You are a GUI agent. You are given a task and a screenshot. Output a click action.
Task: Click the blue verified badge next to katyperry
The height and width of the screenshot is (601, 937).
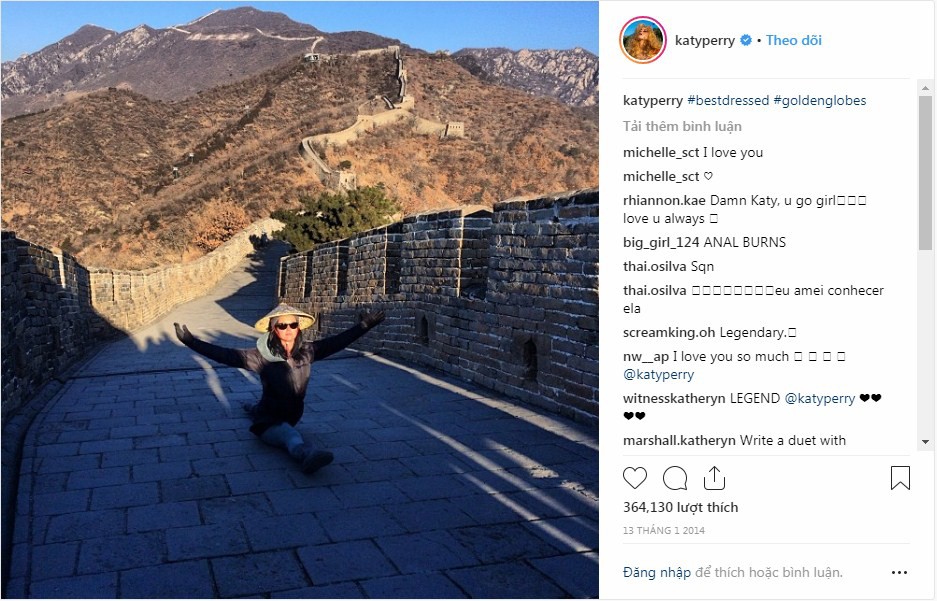(746, 40)
